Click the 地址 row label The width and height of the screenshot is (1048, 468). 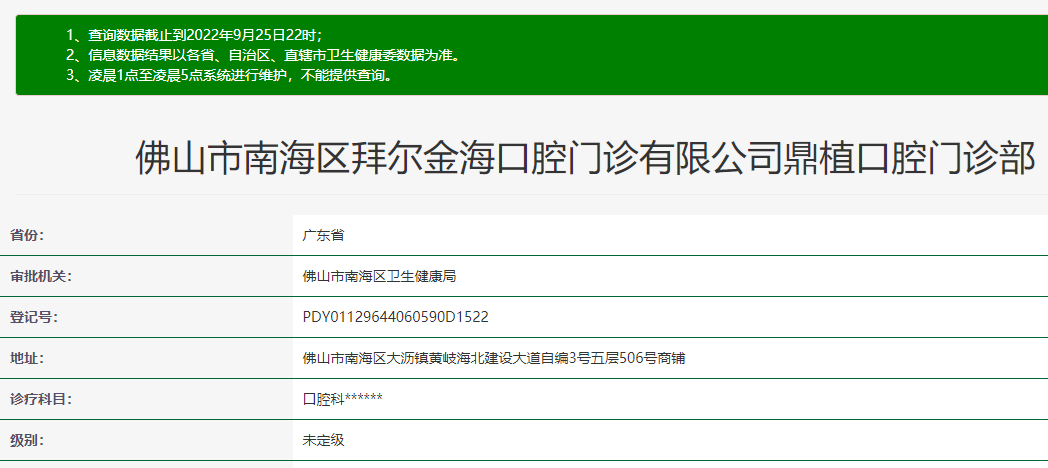point(27,358)
